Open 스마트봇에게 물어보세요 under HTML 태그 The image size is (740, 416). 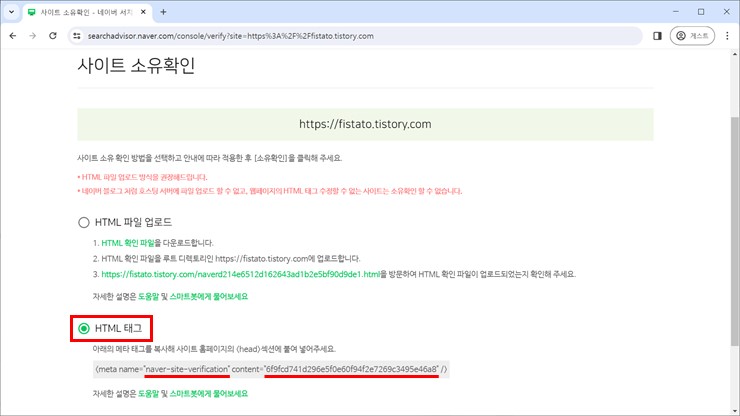tap(209, 393)
